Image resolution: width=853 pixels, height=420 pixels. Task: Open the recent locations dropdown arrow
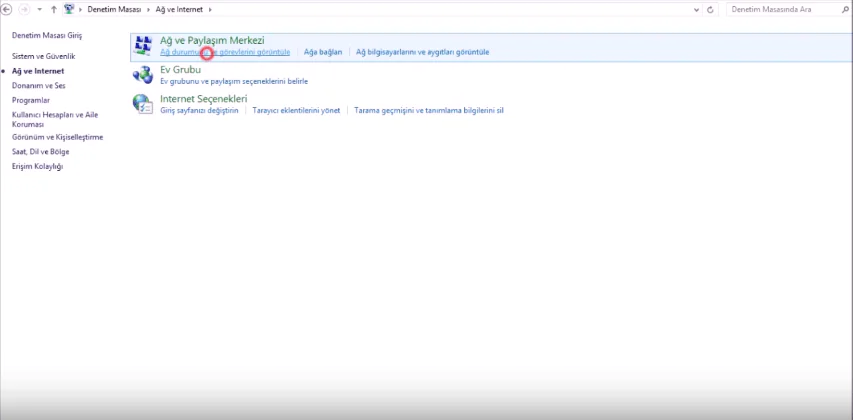[39, 9]
